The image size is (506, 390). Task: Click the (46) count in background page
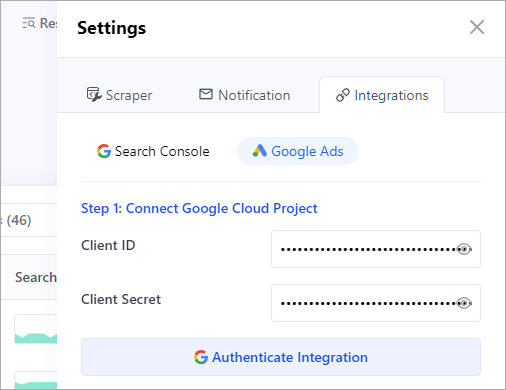tap(19, 220)
